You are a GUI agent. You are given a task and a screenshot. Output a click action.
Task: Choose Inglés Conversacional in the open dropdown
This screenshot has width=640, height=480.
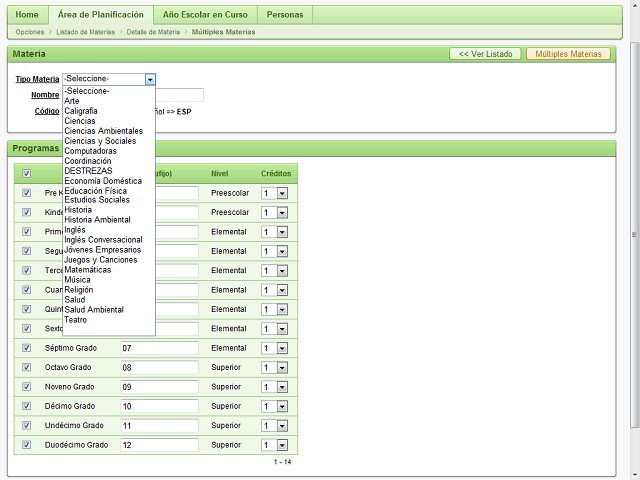[x=103, y=240]
